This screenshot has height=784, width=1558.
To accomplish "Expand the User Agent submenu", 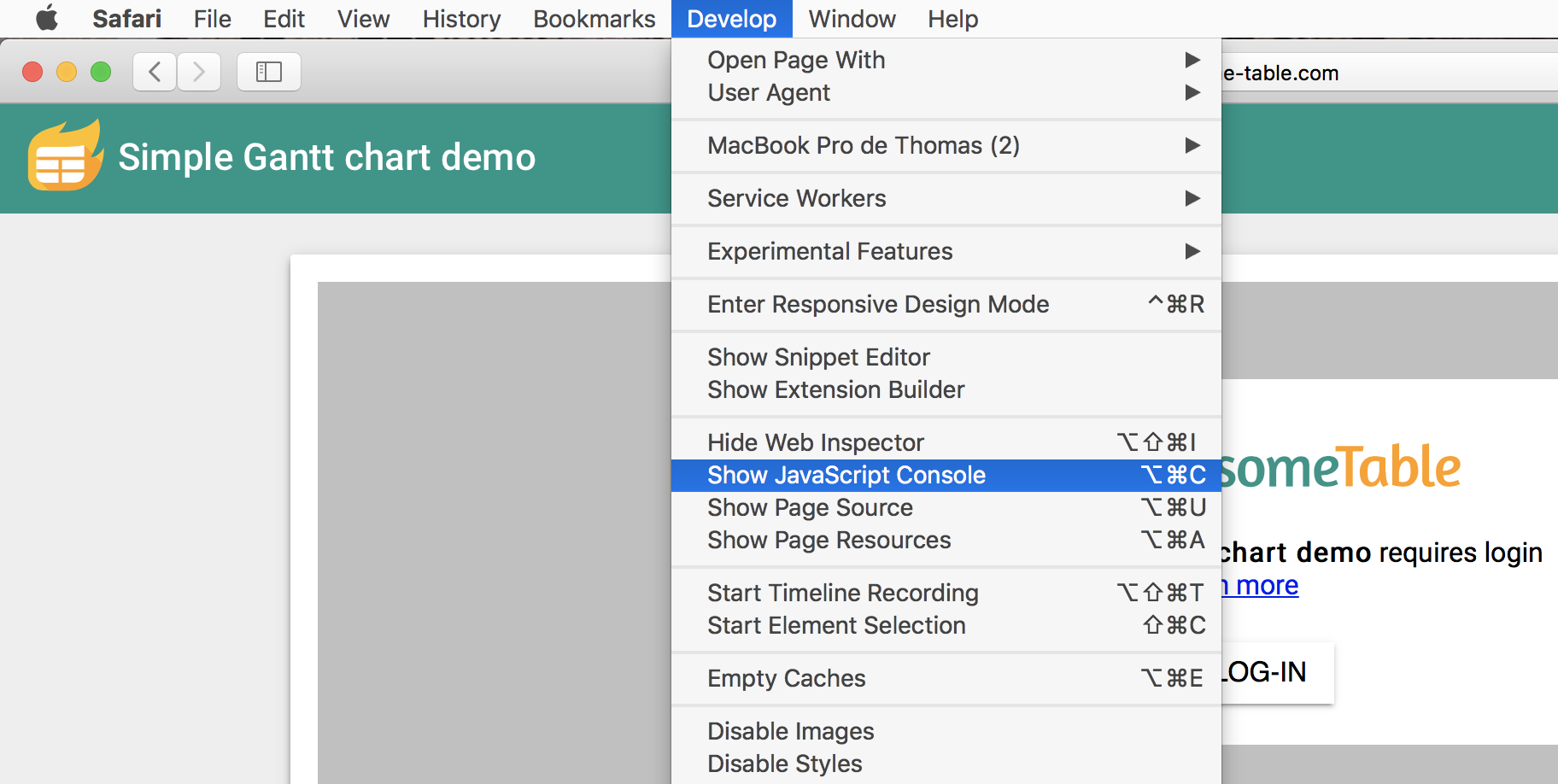I will (946, 92).
